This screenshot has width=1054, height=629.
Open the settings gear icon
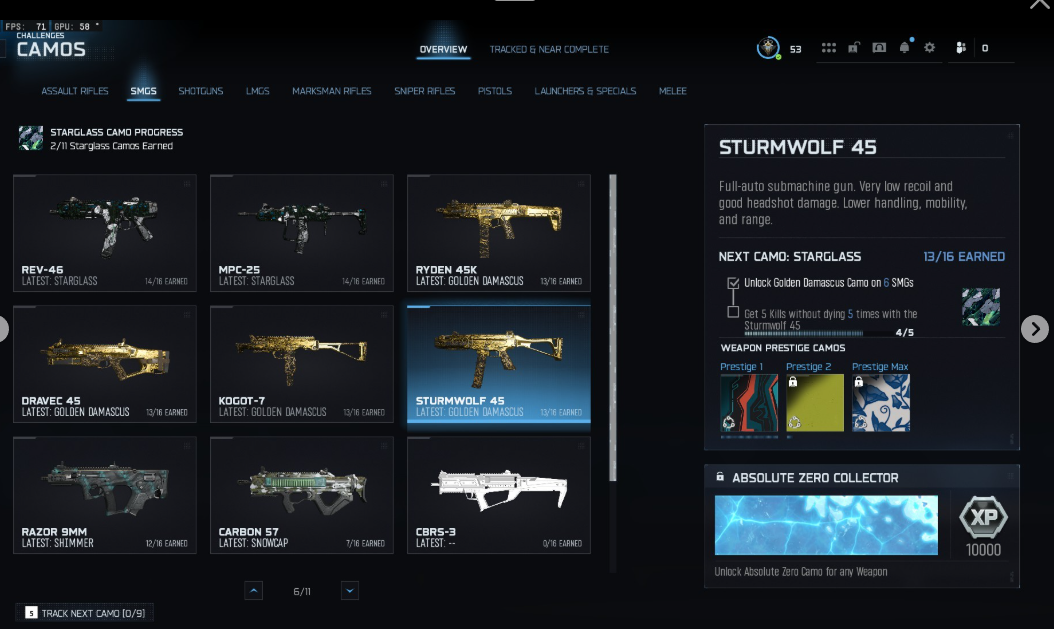pyautogui.click(x=930, y=48)
